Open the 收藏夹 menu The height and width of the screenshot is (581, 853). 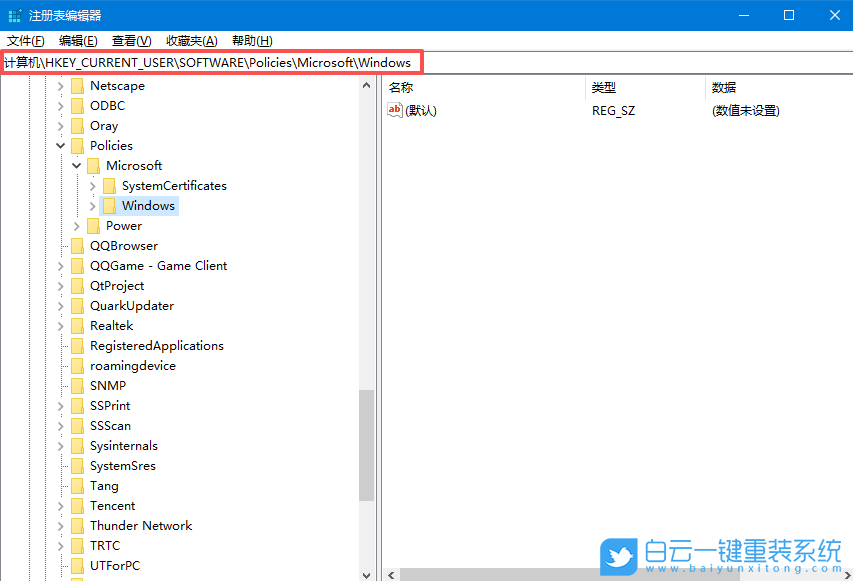pos(189,40)
